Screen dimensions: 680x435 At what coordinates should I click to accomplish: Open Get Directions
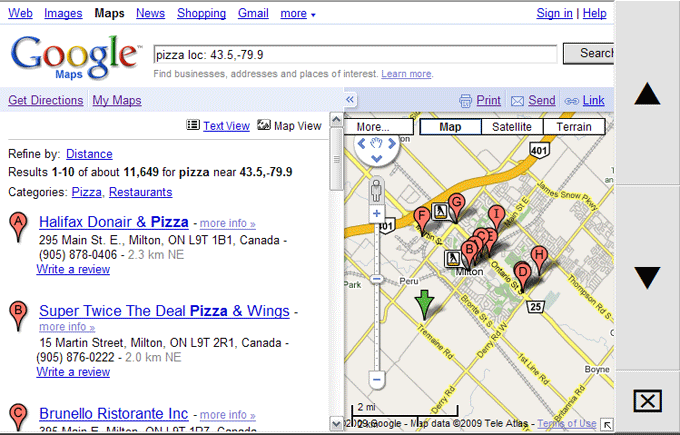tap(46, 101)
